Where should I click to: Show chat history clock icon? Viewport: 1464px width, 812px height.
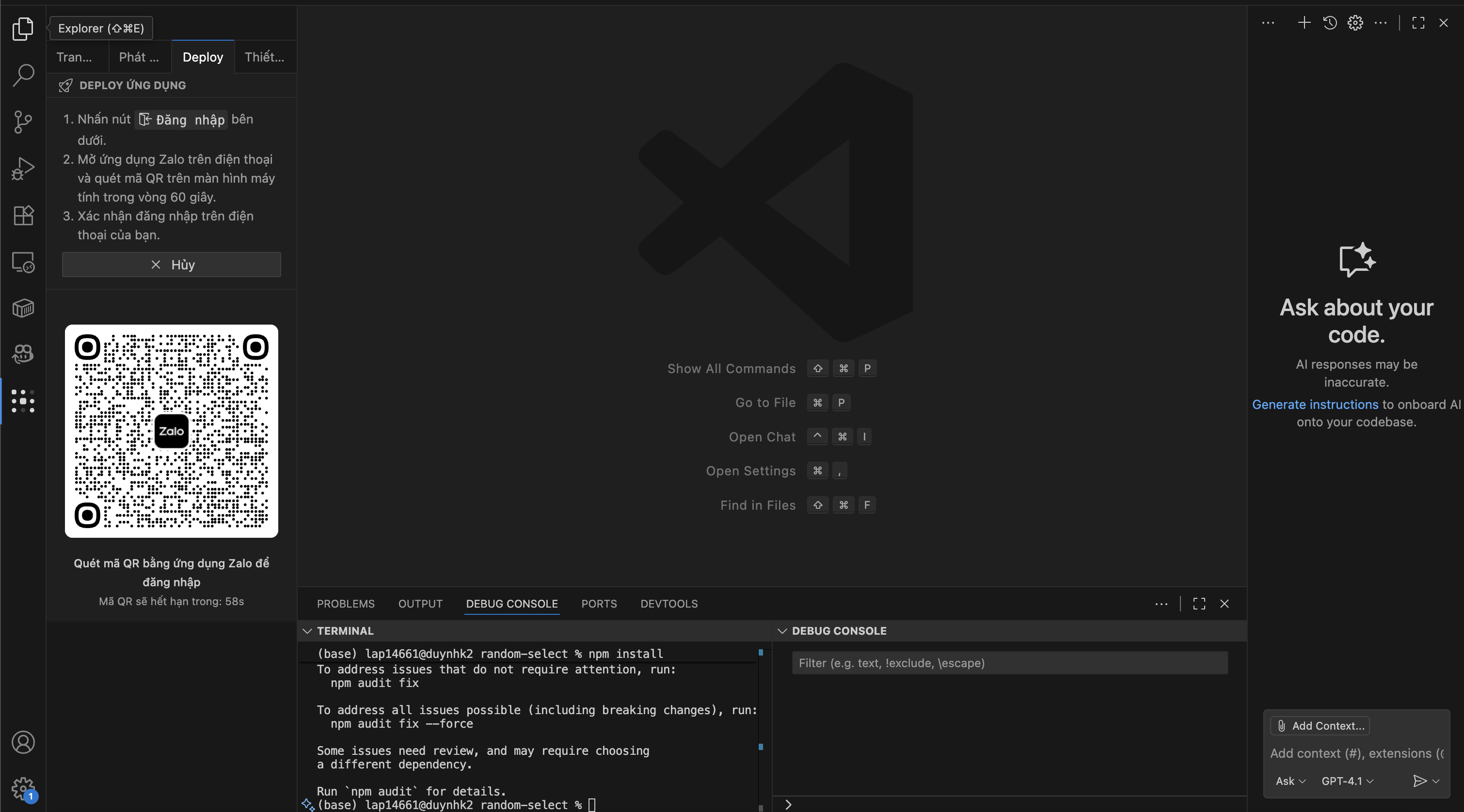coord(1330,23)
